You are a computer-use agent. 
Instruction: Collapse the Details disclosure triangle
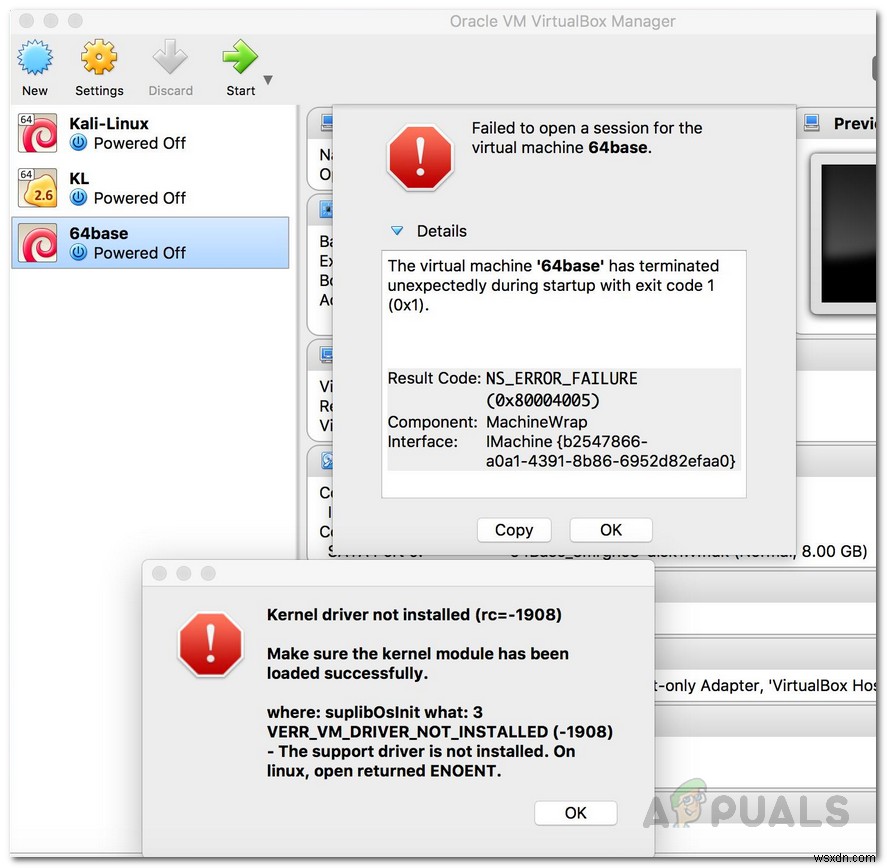coord(399,231)
